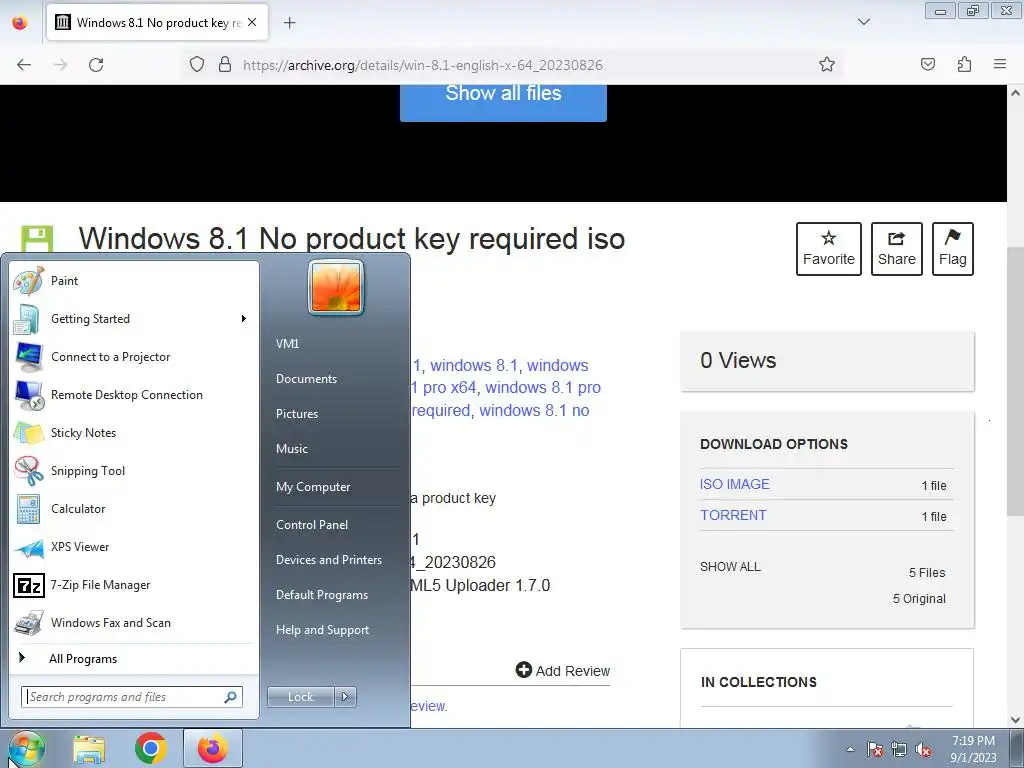The width and height of the screenshot is (1024, 768).
Task: Bookmark this page with star icon
Action: [x=827, y=64]
